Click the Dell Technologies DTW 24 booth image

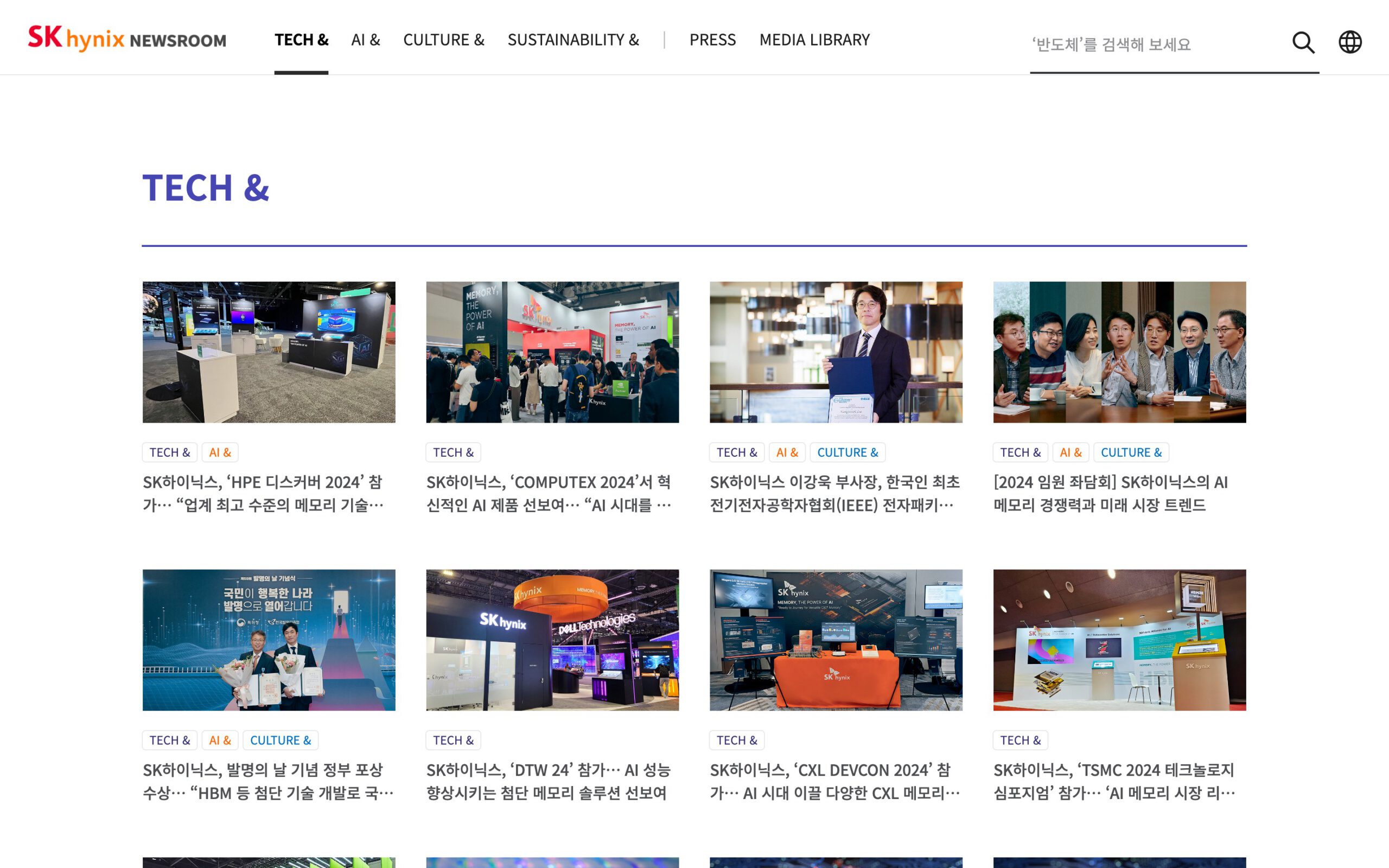click(x=552, y=640)
